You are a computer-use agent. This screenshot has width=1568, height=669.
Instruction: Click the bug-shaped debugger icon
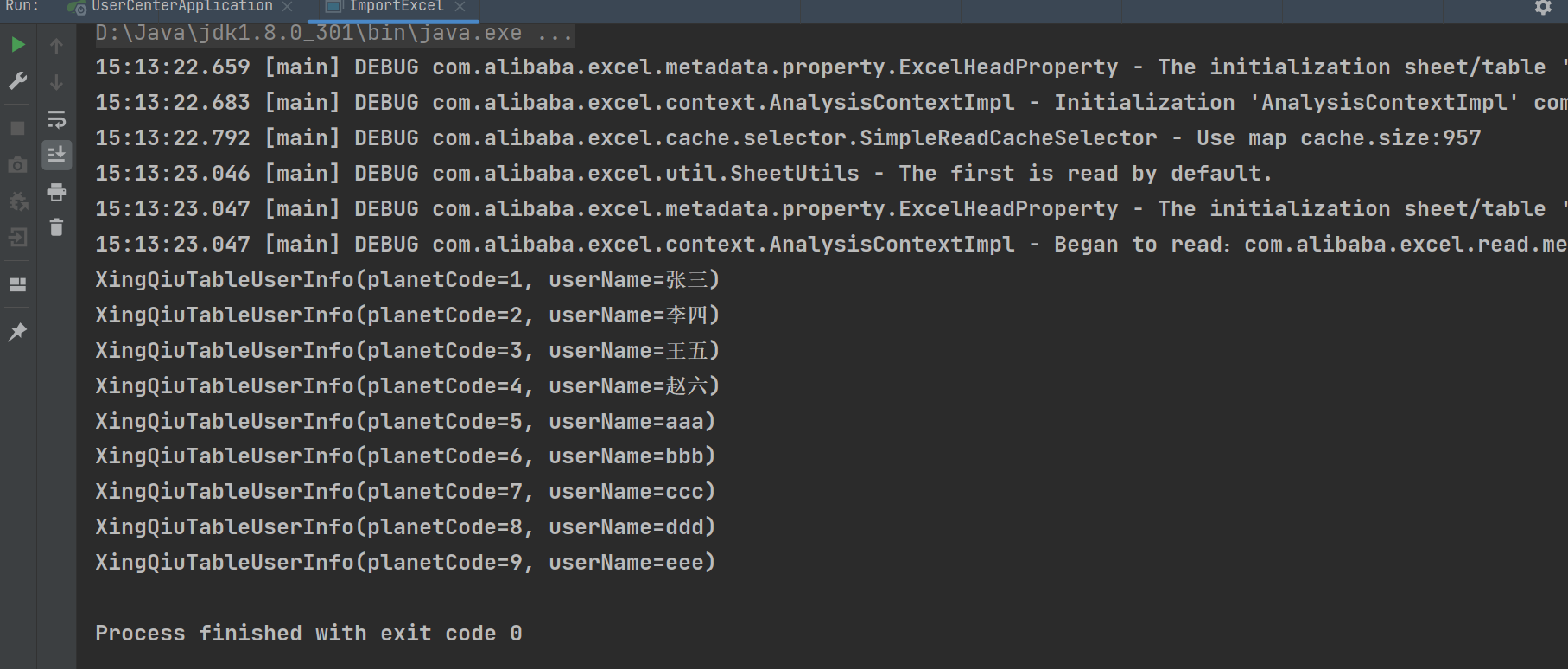click(x=17, y=201)
